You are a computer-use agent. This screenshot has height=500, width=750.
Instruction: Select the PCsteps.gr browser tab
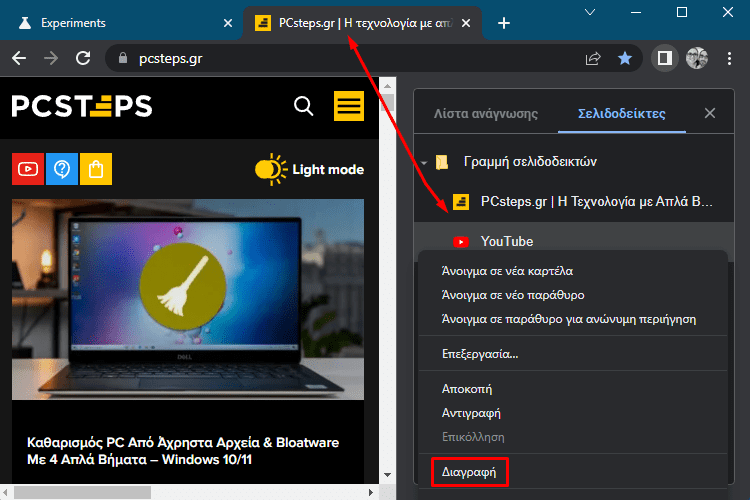pyautogui.click(x=362, y=23)
